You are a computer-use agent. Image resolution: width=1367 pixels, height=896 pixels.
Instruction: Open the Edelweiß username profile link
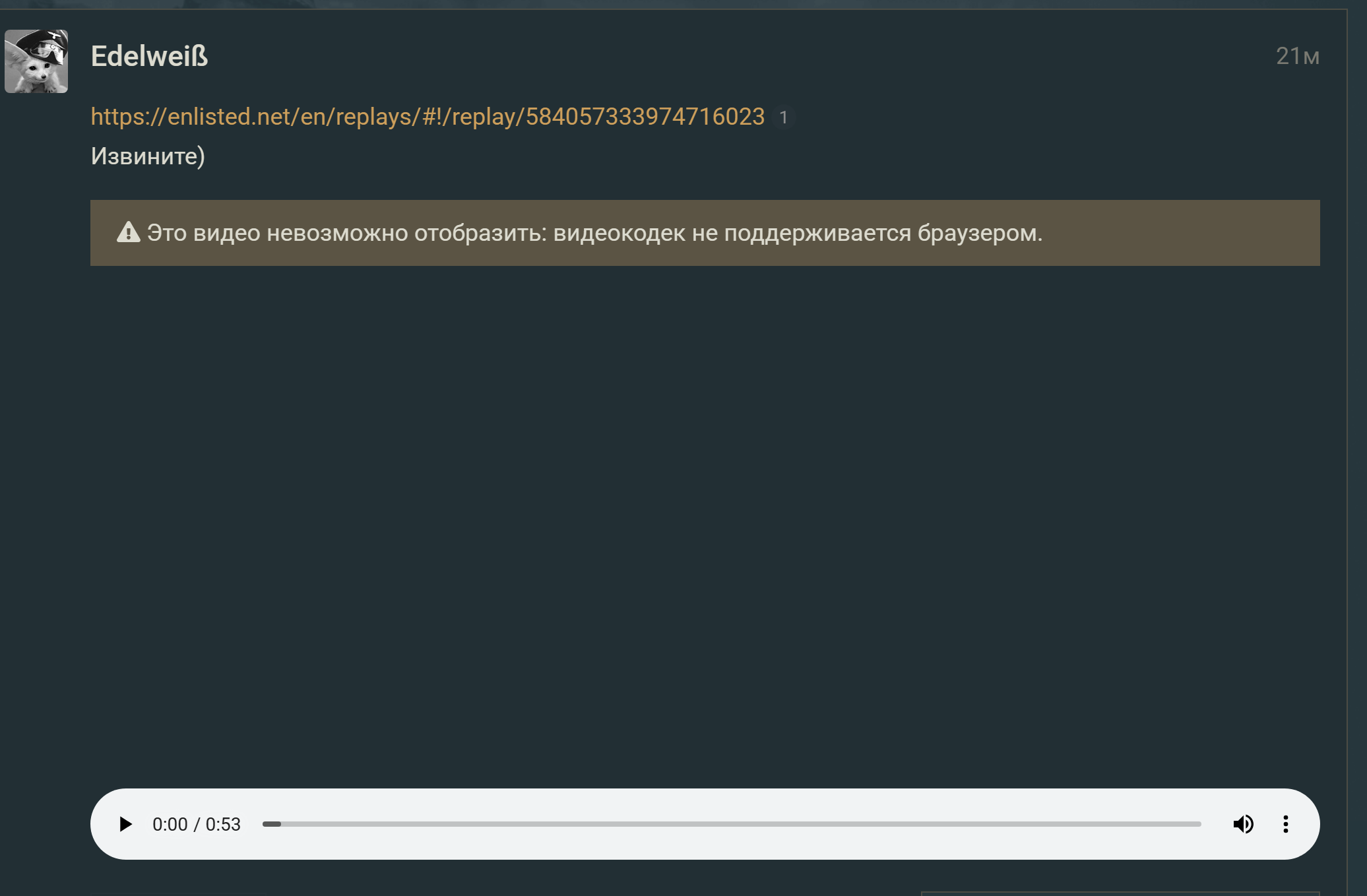tap(149, 56)
